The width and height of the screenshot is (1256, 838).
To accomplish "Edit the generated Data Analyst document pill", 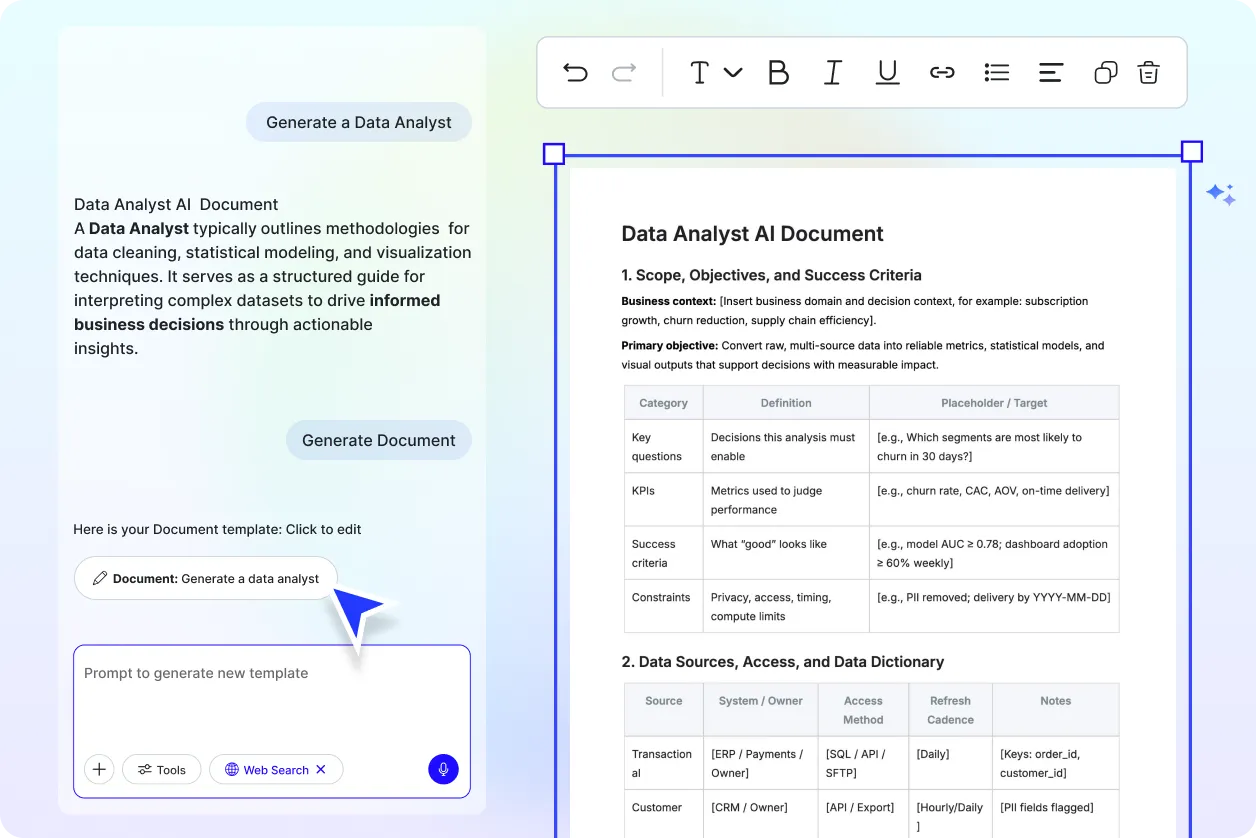I will [205, 578].
